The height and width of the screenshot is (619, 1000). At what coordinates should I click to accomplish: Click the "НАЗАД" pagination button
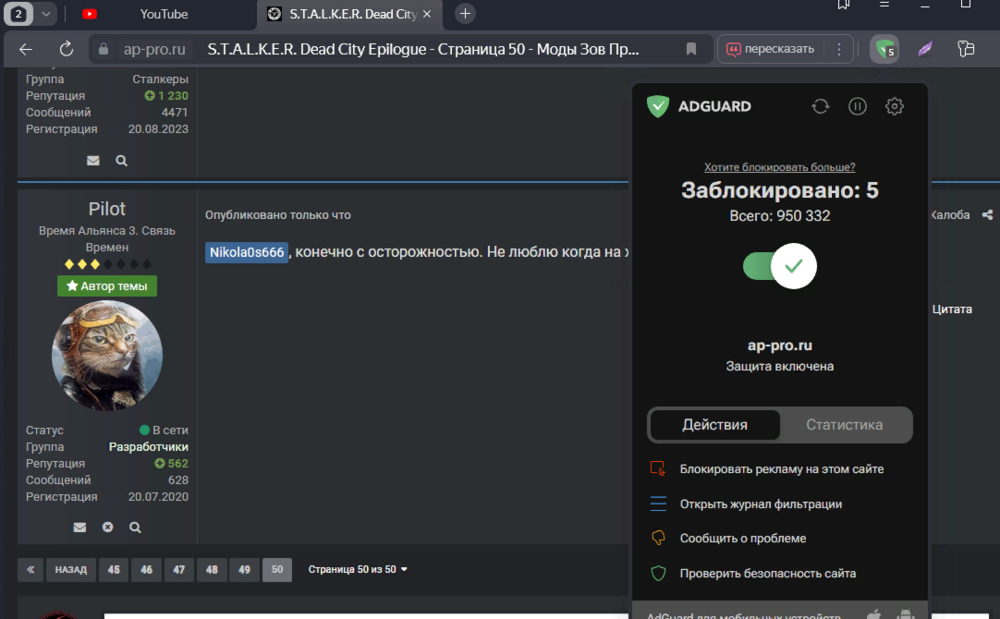tap(71, 569)
